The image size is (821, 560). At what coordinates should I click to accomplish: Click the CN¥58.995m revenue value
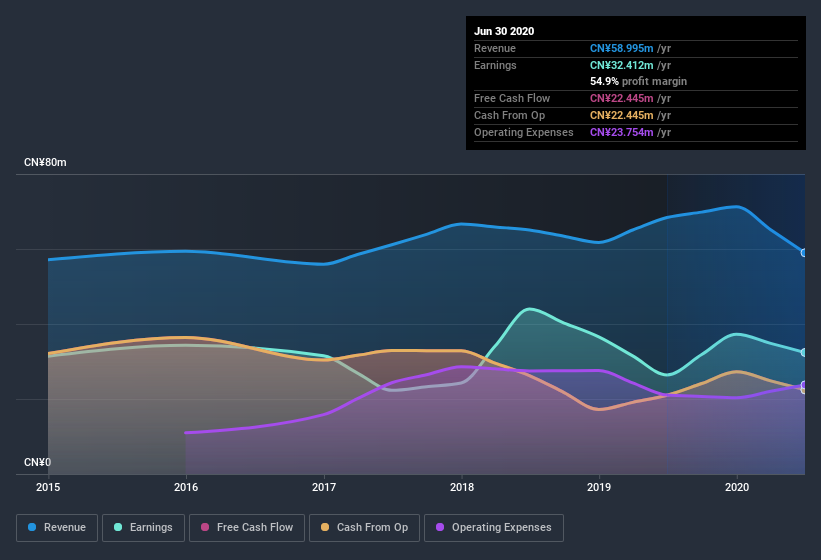622,49
